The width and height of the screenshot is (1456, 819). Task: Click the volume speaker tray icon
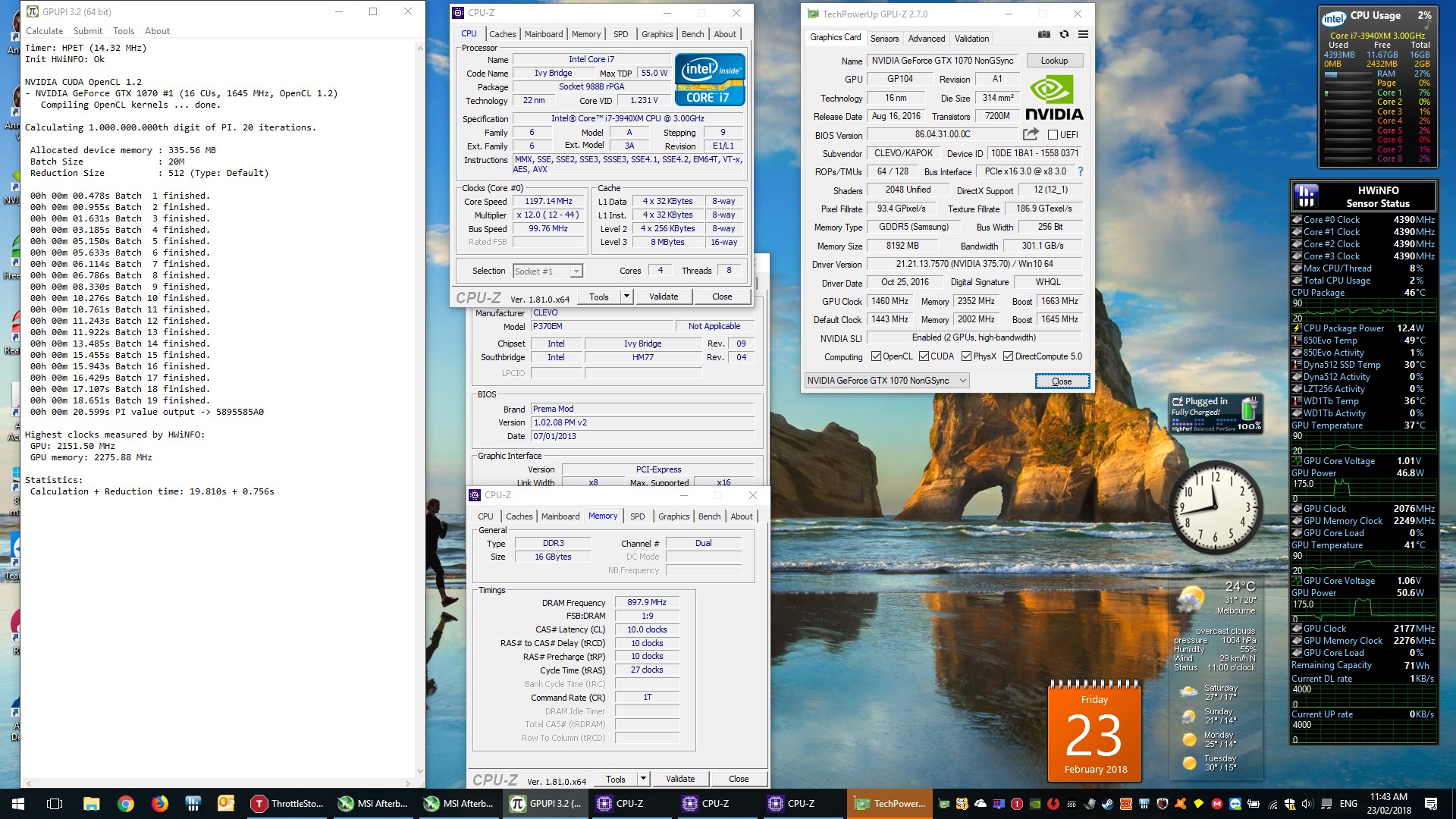(x=1307, y=804)
